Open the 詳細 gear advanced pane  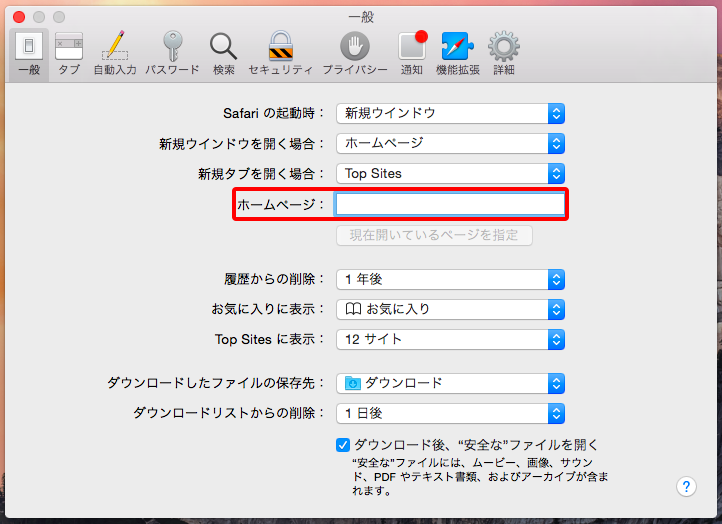504,54
